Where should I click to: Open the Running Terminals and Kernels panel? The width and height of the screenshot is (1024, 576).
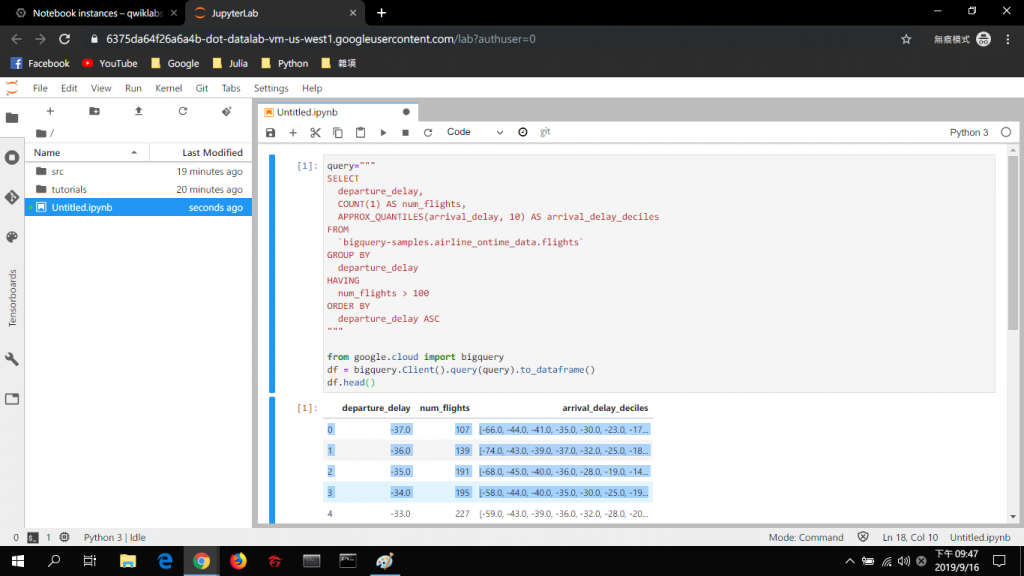coord(12,157)
